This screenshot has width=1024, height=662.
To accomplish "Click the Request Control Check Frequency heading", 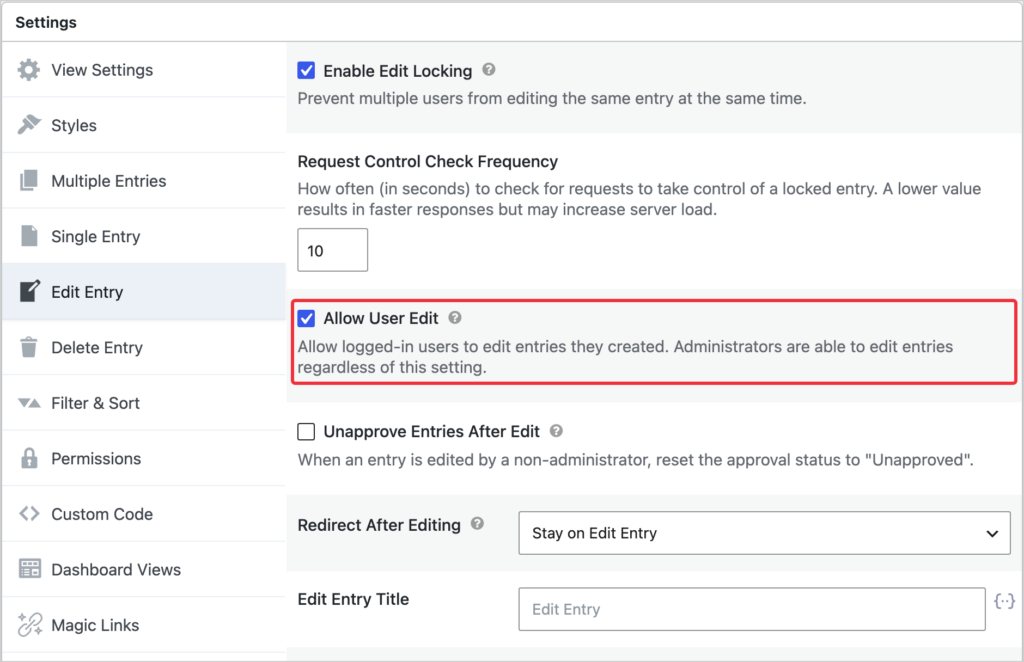I will (x=428, y=161).
